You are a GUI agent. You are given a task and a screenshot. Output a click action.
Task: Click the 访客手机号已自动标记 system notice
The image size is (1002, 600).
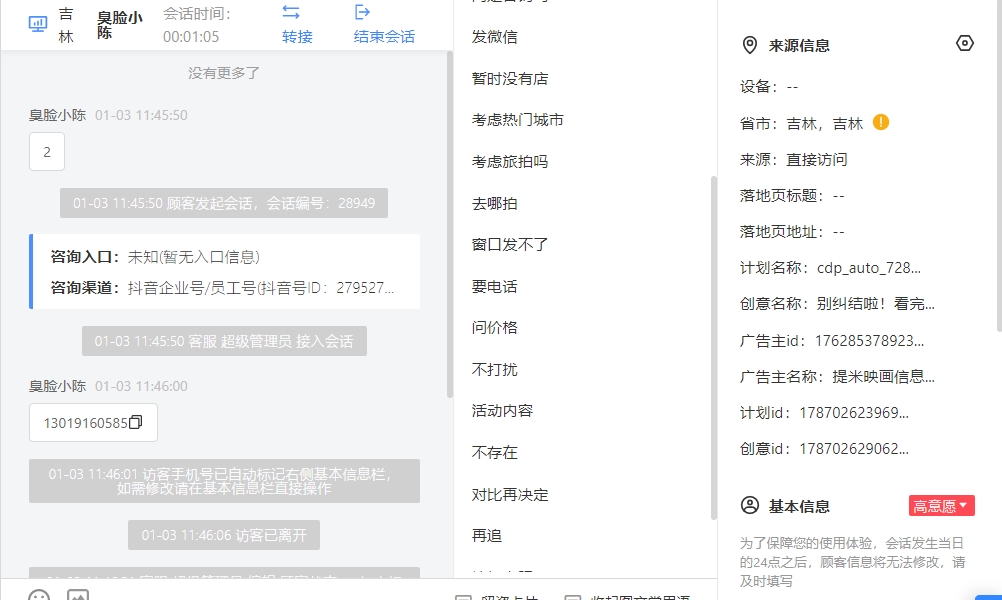coord(224,481)
